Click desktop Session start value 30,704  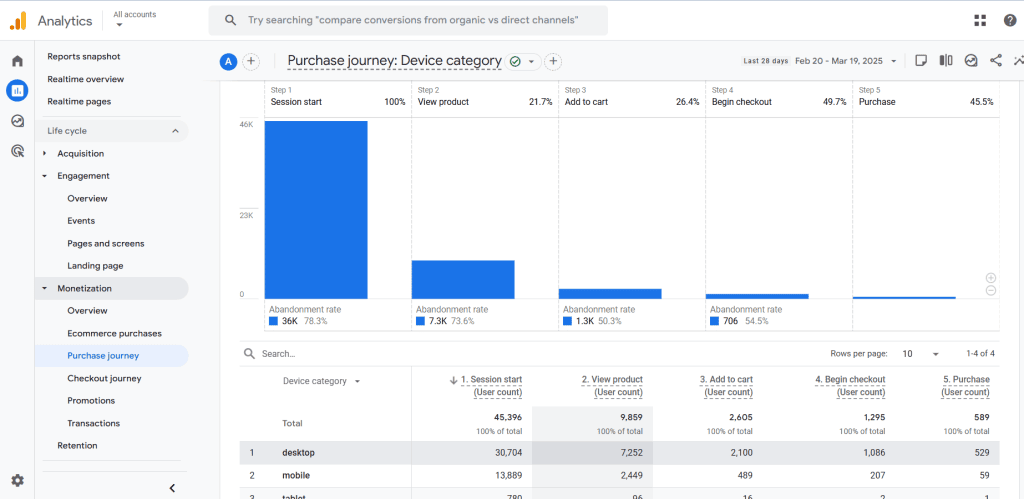coord(507,452)
